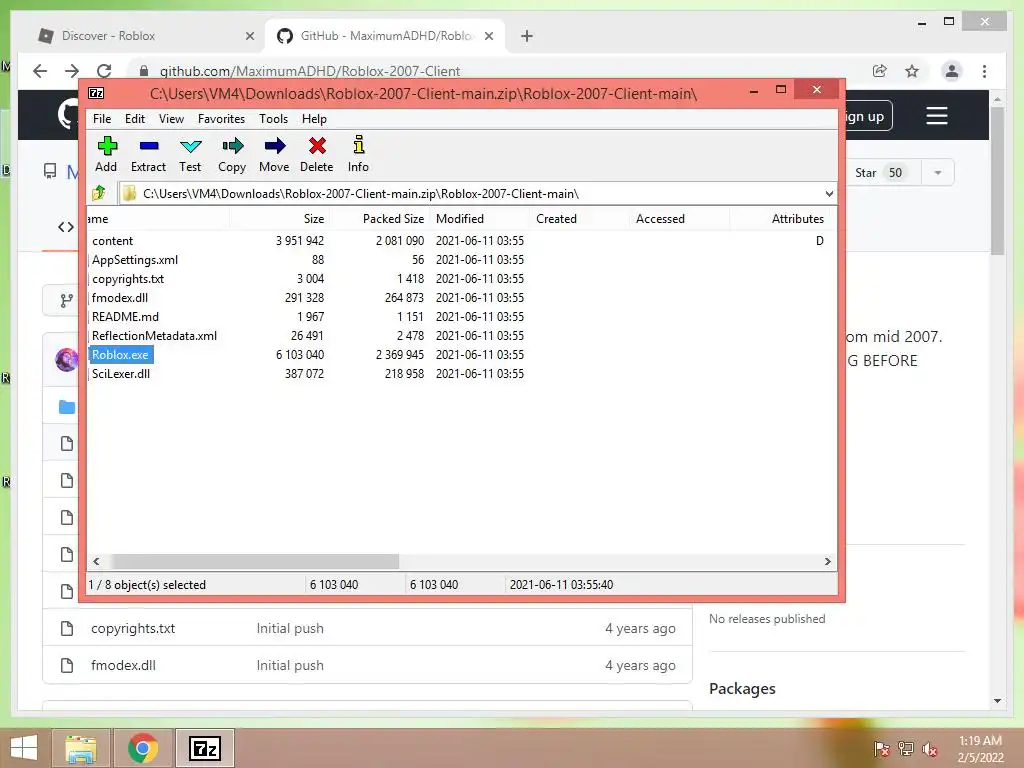This screenshot has height=768, width=1024.
Task: Open the Help menu
Action: [x=314, y=119]
